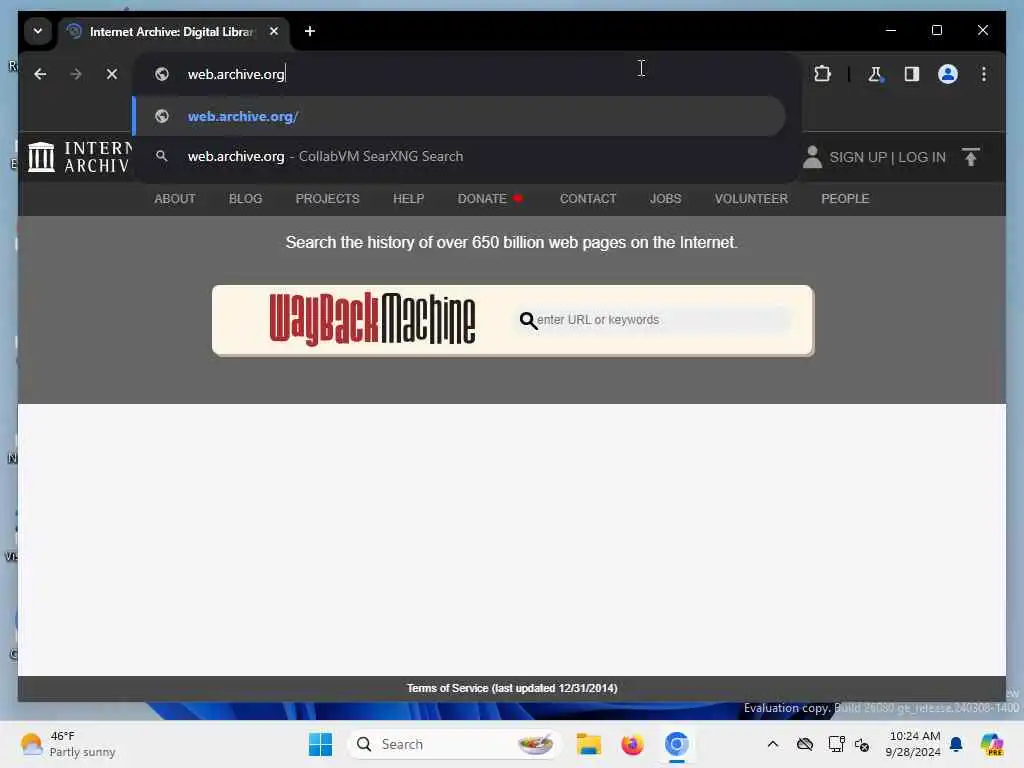Image resolution: width=1024 pixels, height=768 pixels.
Task: Toggle the side panel icon
Action: 912,74
